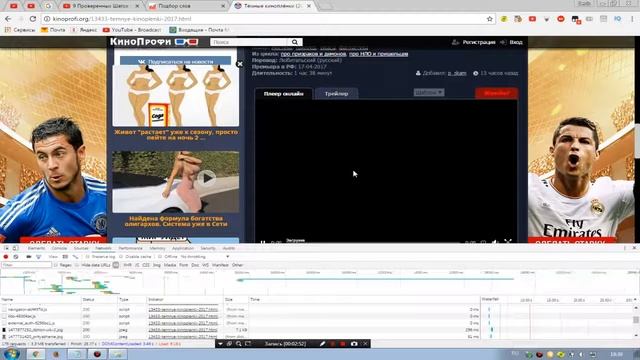Switch to the Elements tab in DevTools

[x=36, y=248]
